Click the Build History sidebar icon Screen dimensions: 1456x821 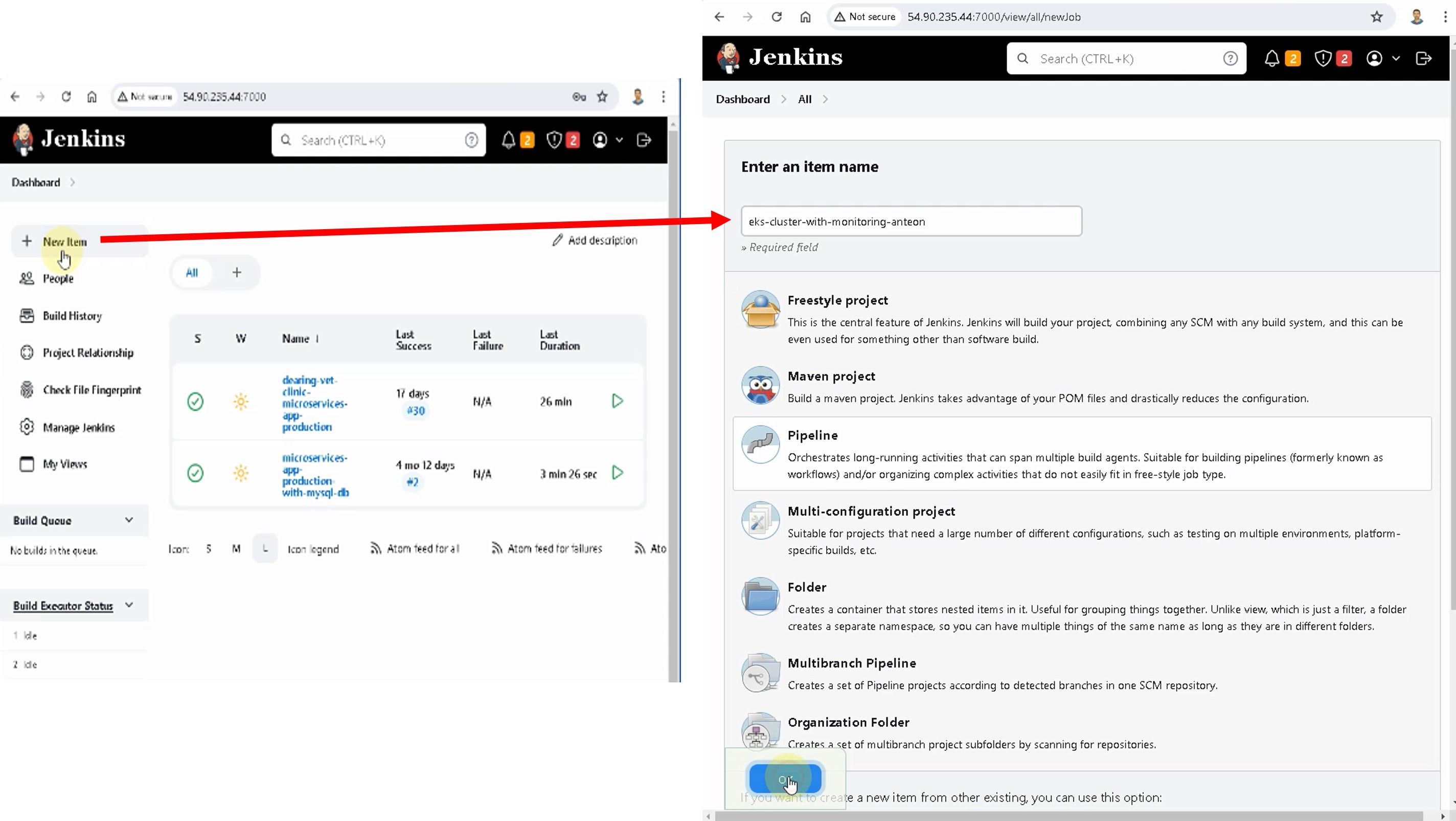(27, 316)
